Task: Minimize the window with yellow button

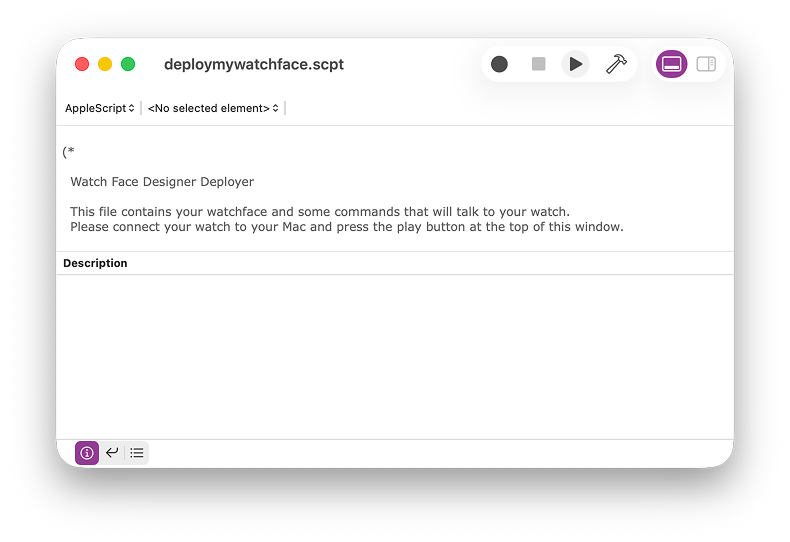Action: click(105, 64)
